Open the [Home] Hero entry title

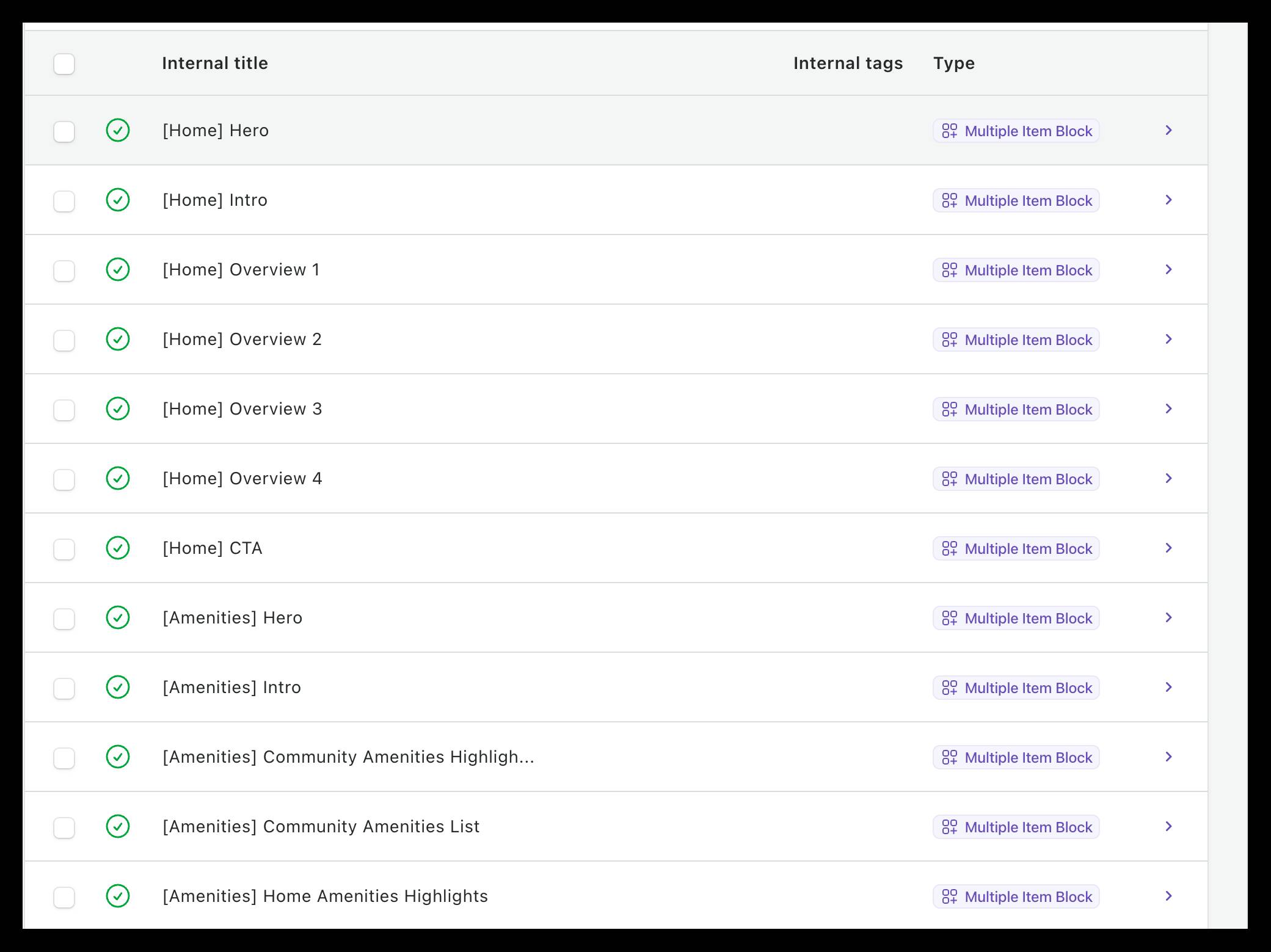[216, 131]
